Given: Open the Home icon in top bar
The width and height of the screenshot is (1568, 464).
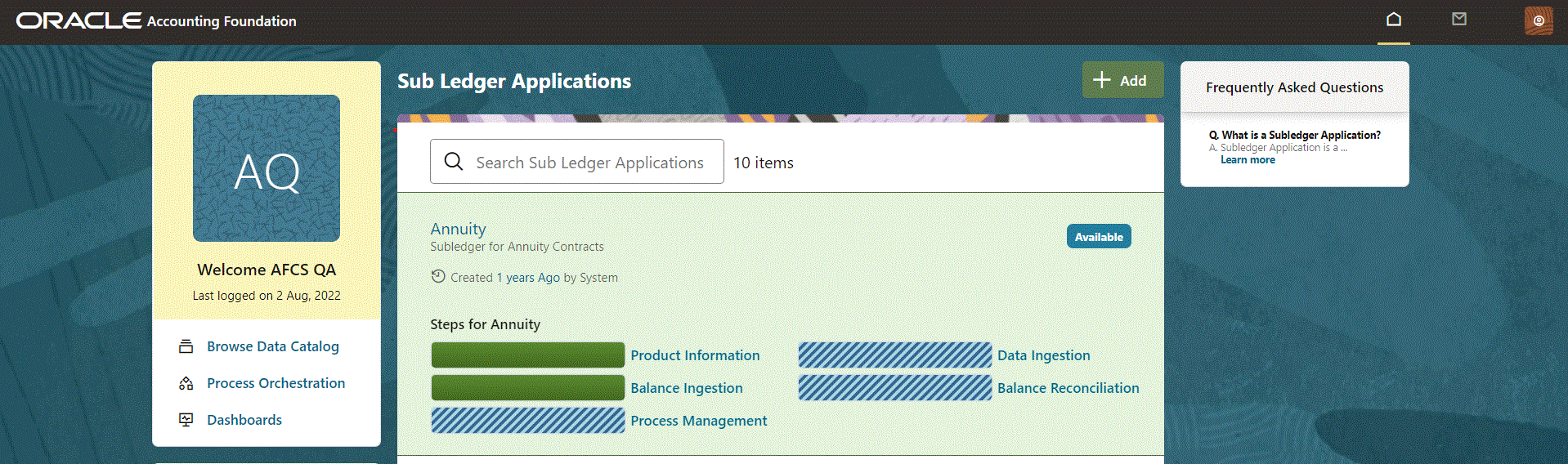Looking at the screenshot, I should click(1394, 19).
